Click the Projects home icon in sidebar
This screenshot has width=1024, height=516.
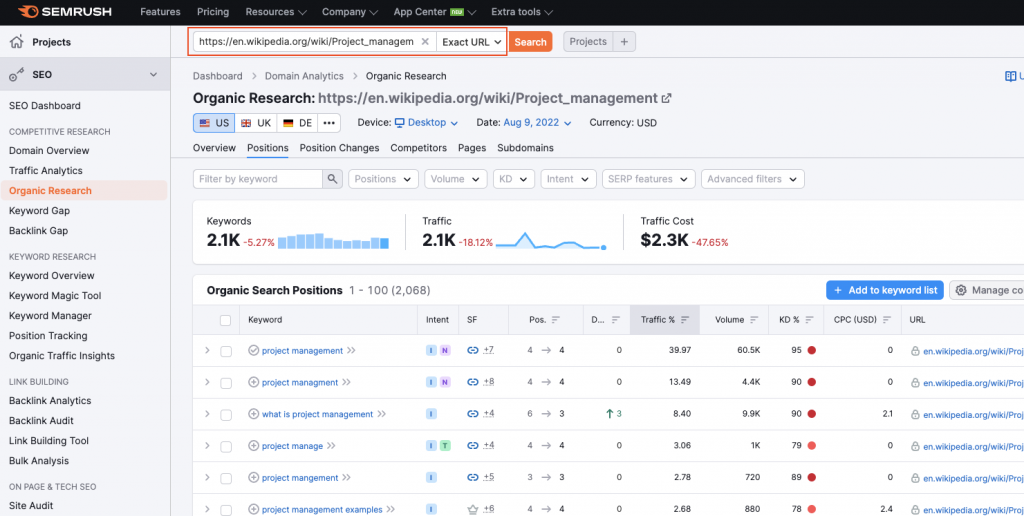(17, 42)
